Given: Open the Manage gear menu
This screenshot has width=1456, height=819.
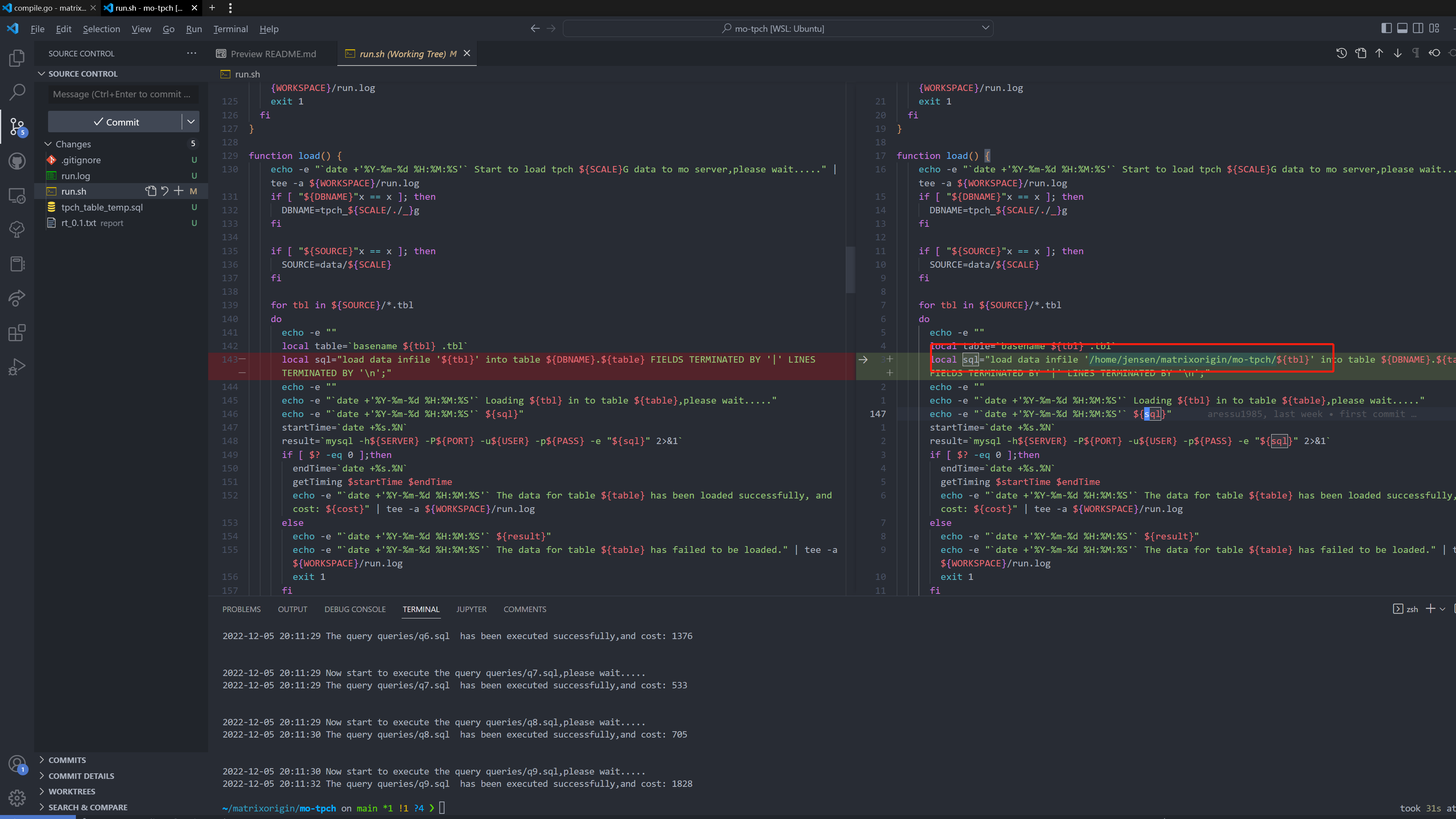Looking at the screenshot, I should click(x=17, y=798).
